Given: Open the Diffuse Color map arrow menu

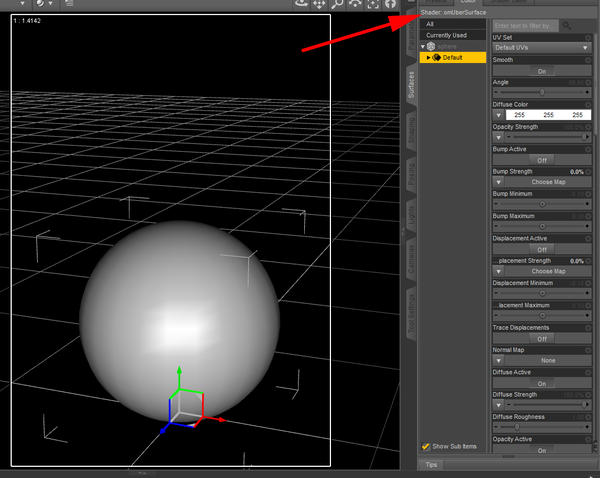Looking at the screenshot, I should 499,115.
